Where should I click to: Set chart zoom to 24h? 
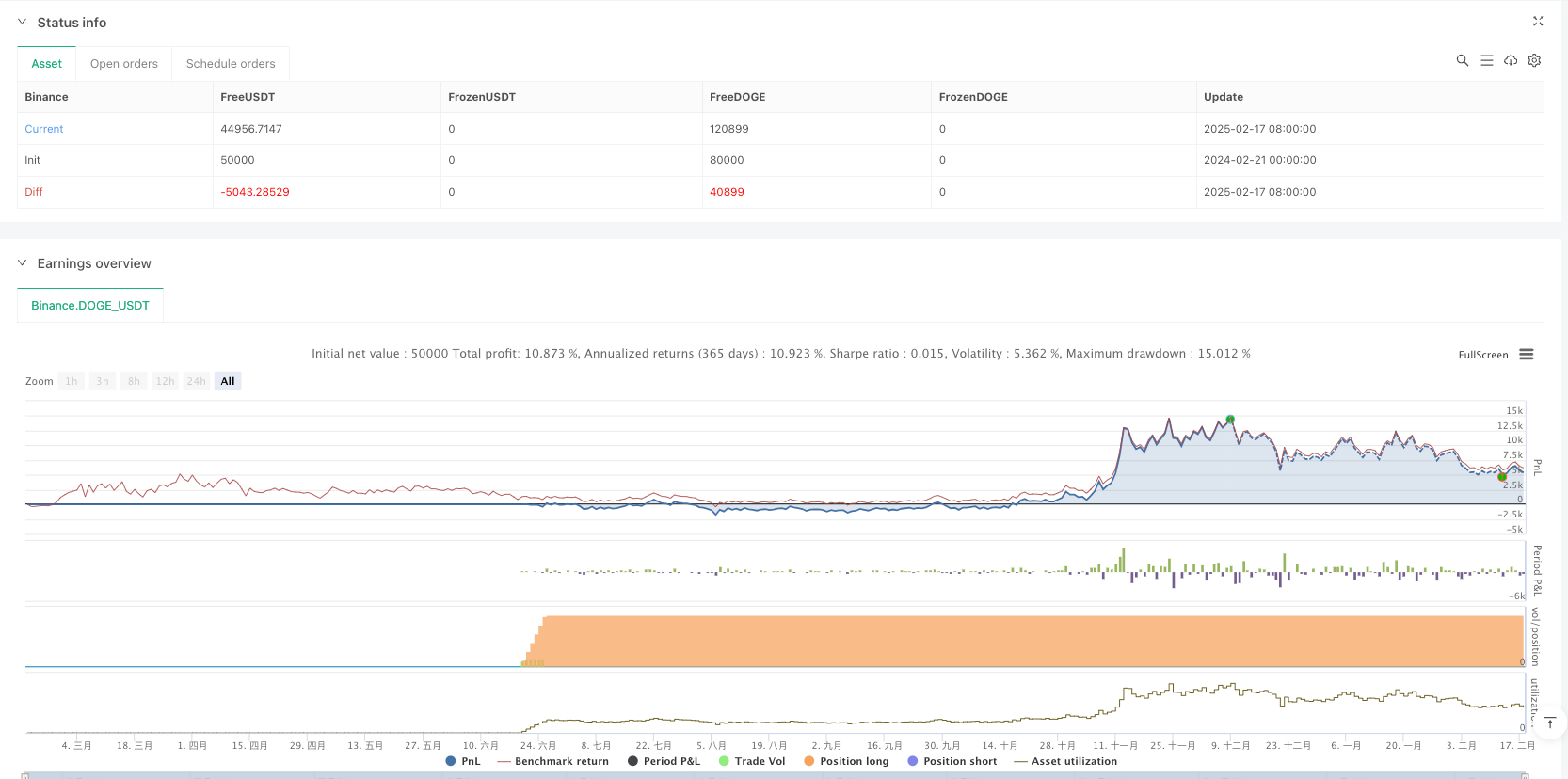[x=196, y=381]
